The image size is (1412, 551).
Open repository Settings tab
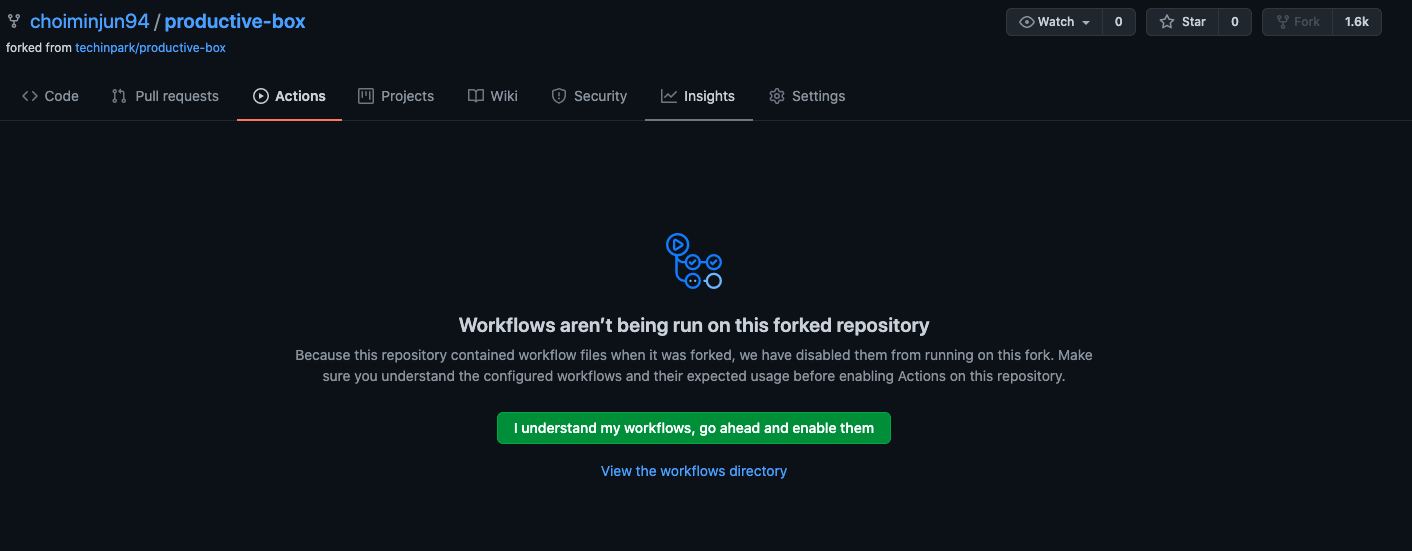pyautogui.click(x=807, y=96)
